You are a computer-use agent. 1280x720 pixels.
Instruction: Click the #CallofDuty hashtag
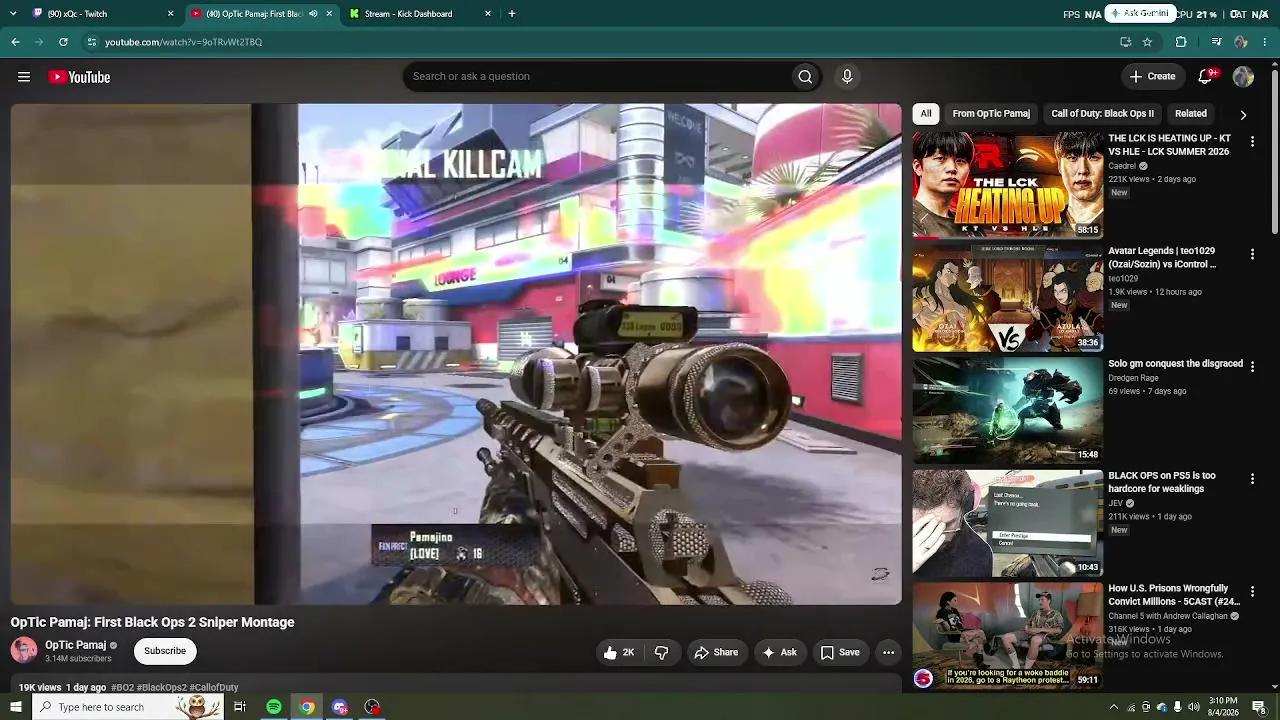click(213, 688)
